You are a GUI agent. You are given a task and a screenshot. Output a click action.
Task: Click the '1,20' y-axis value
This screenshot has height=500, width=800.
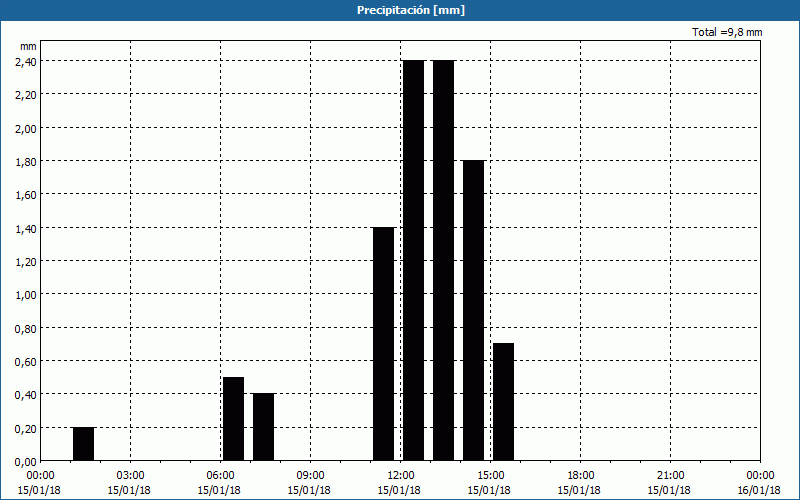pyautogui.click(x=26, y=261)
